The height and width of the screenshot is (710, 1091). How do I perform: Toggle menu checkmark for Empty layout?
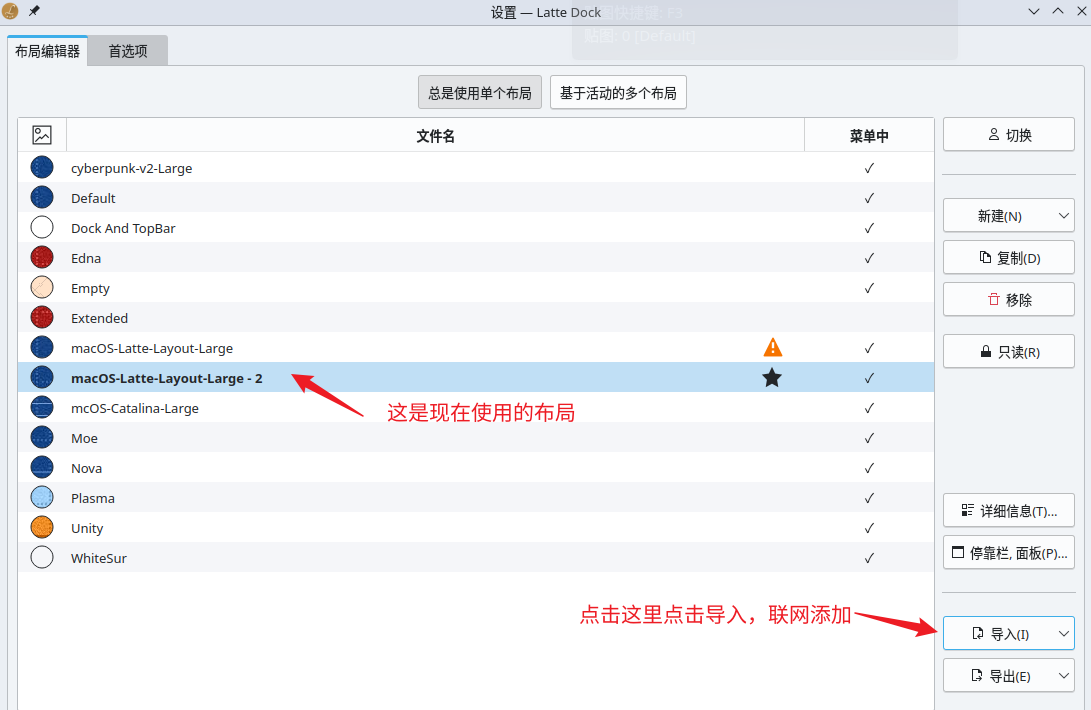click(x=869, y=288)
